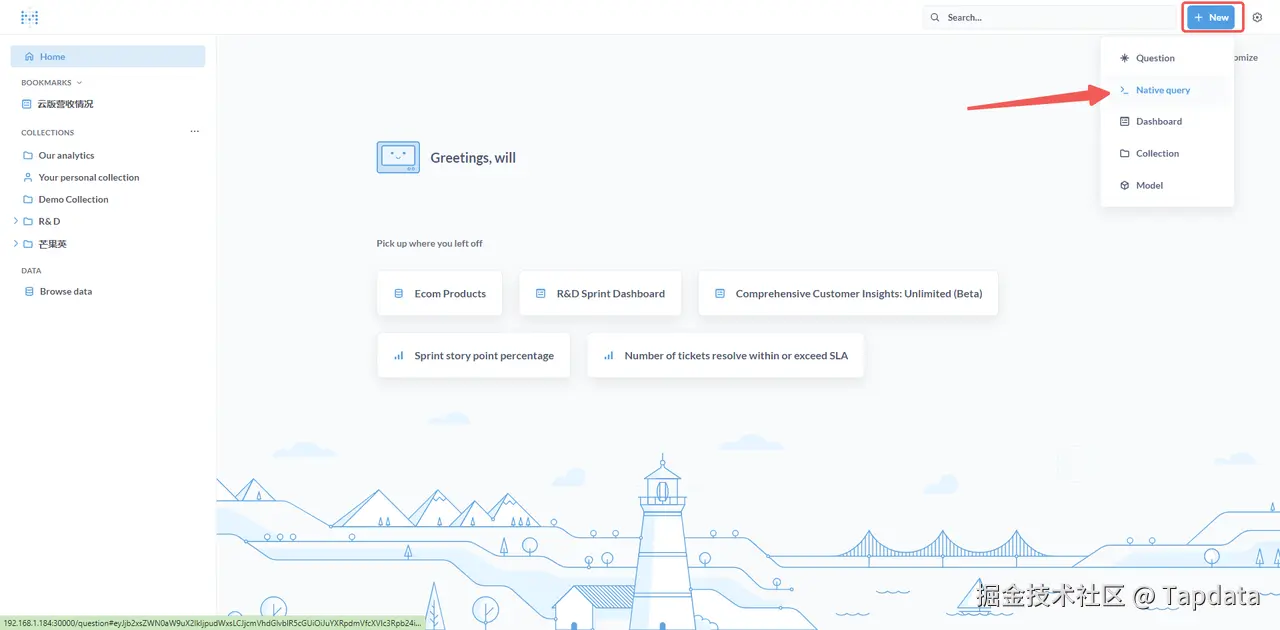This screenshot has width=1280, height=630.
Task: Click the BOOKMARKS section label
Action: [46, 83]
